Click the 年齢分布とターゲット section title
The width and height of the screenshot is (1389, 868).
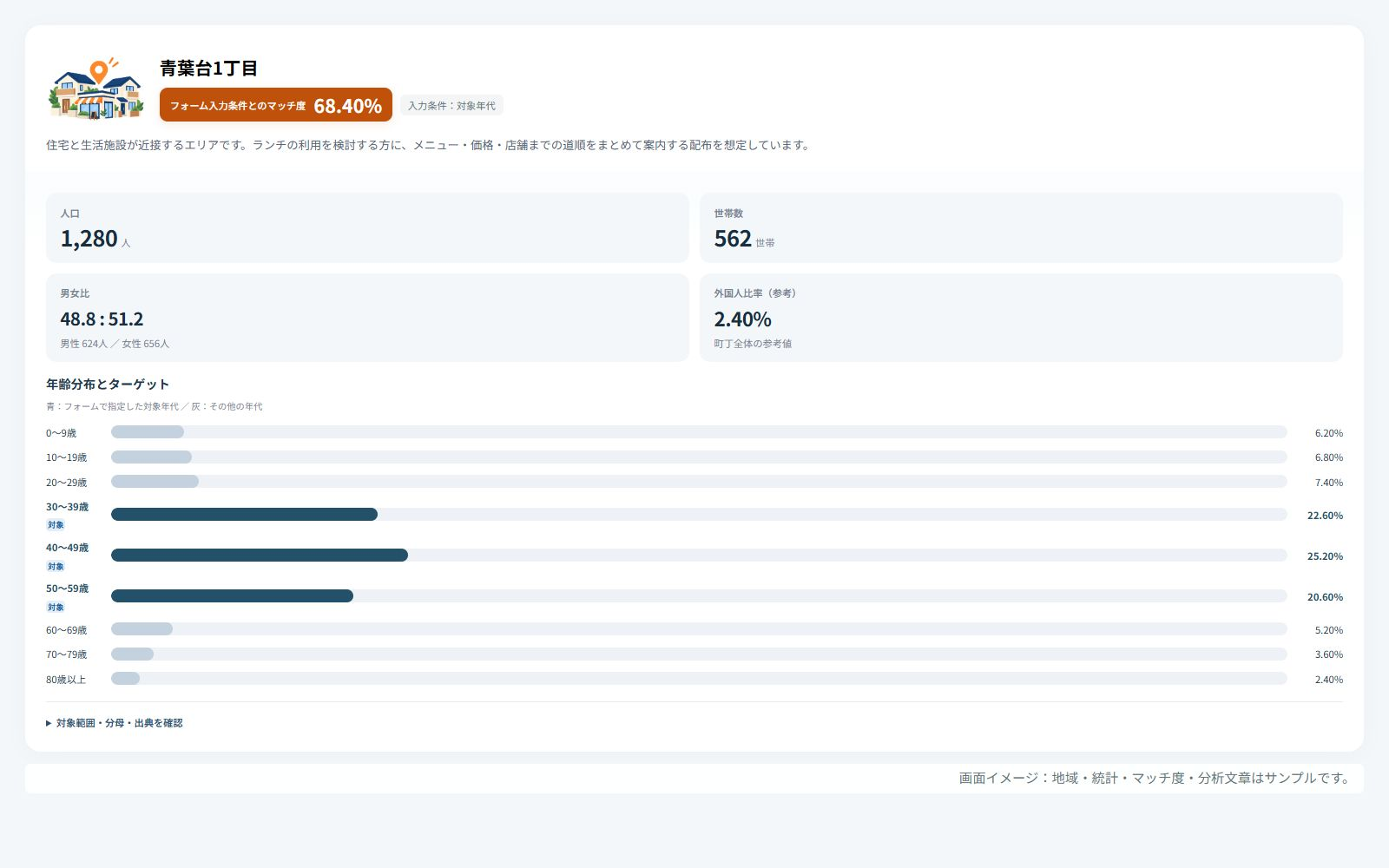pos(108,384)
